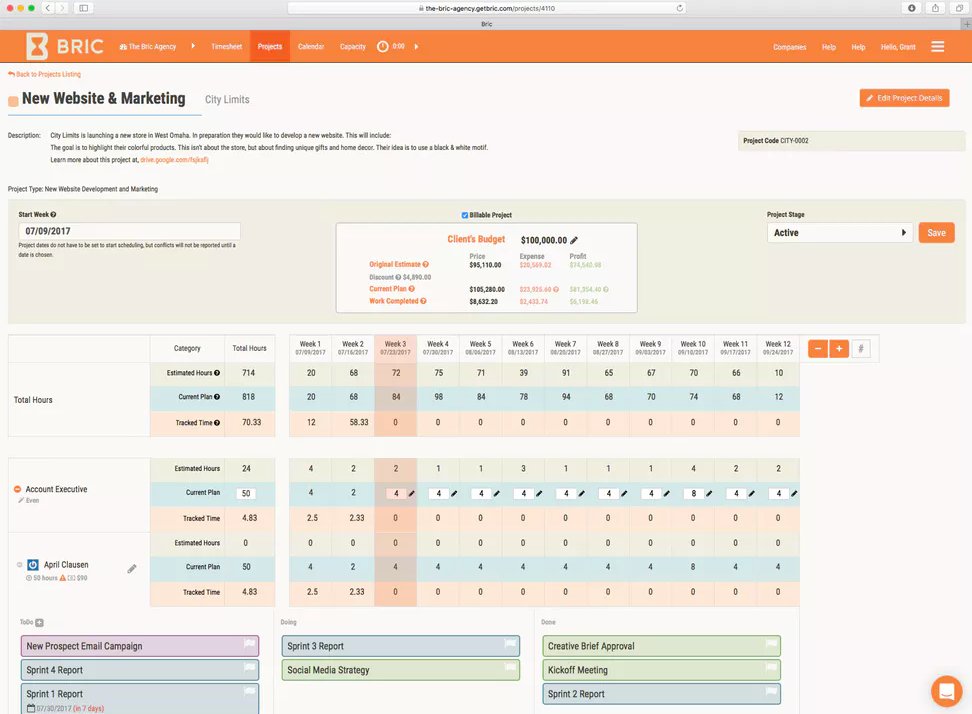972x714 pixels.
Task: Click the pencil icon beside April Clausen
Action: point(131,566)
